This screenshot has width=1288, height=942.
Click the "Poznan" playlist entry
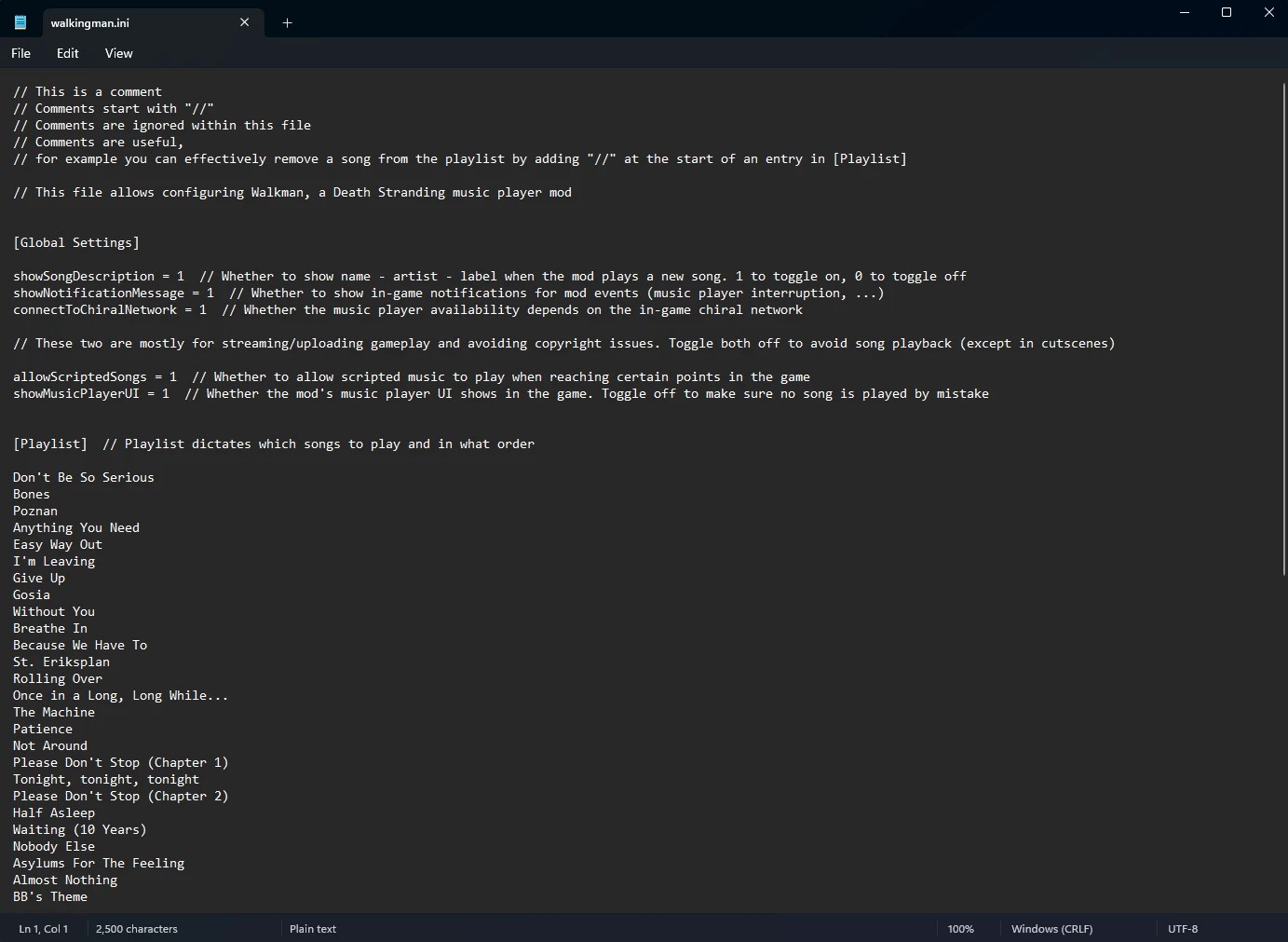[x=35, y=511]
